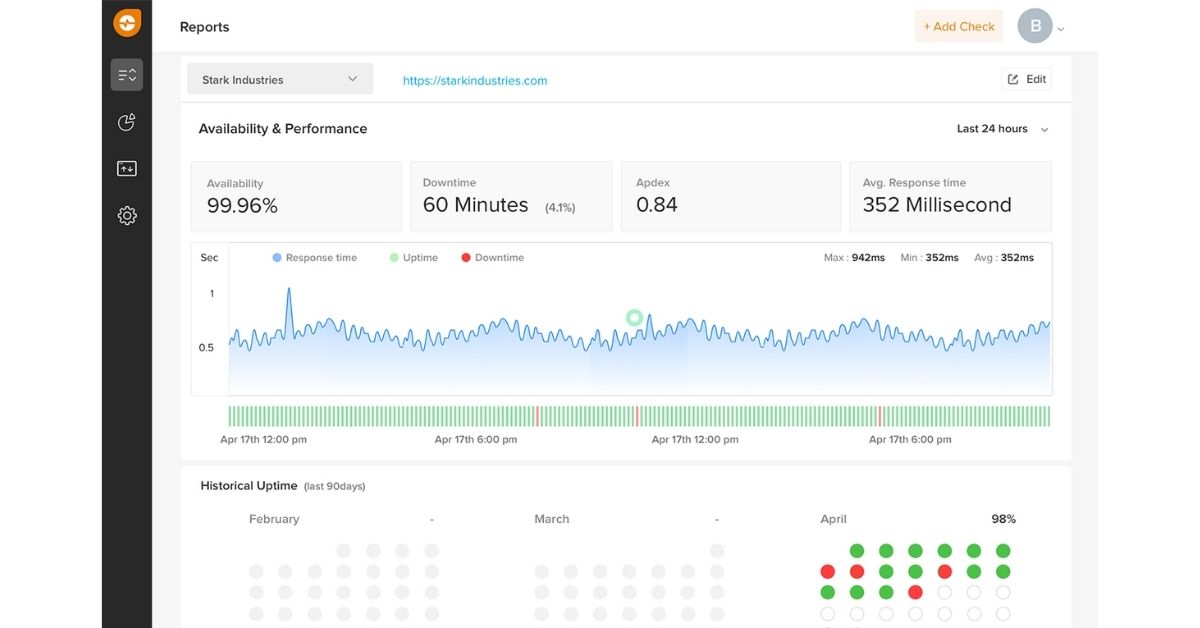Click the user avatar labeled B
The width and height of the screenshot is (1200, 628).
[1035, 26]
